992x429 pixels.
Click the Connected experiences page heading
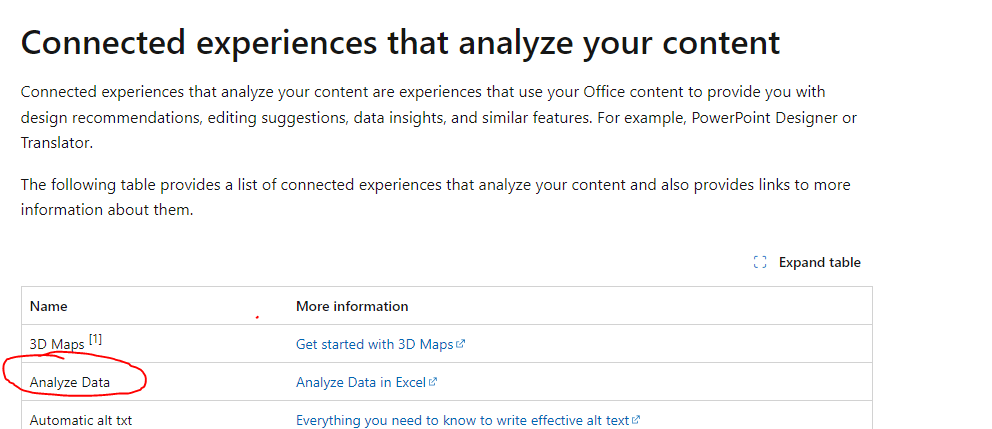(x=400, y=43)
